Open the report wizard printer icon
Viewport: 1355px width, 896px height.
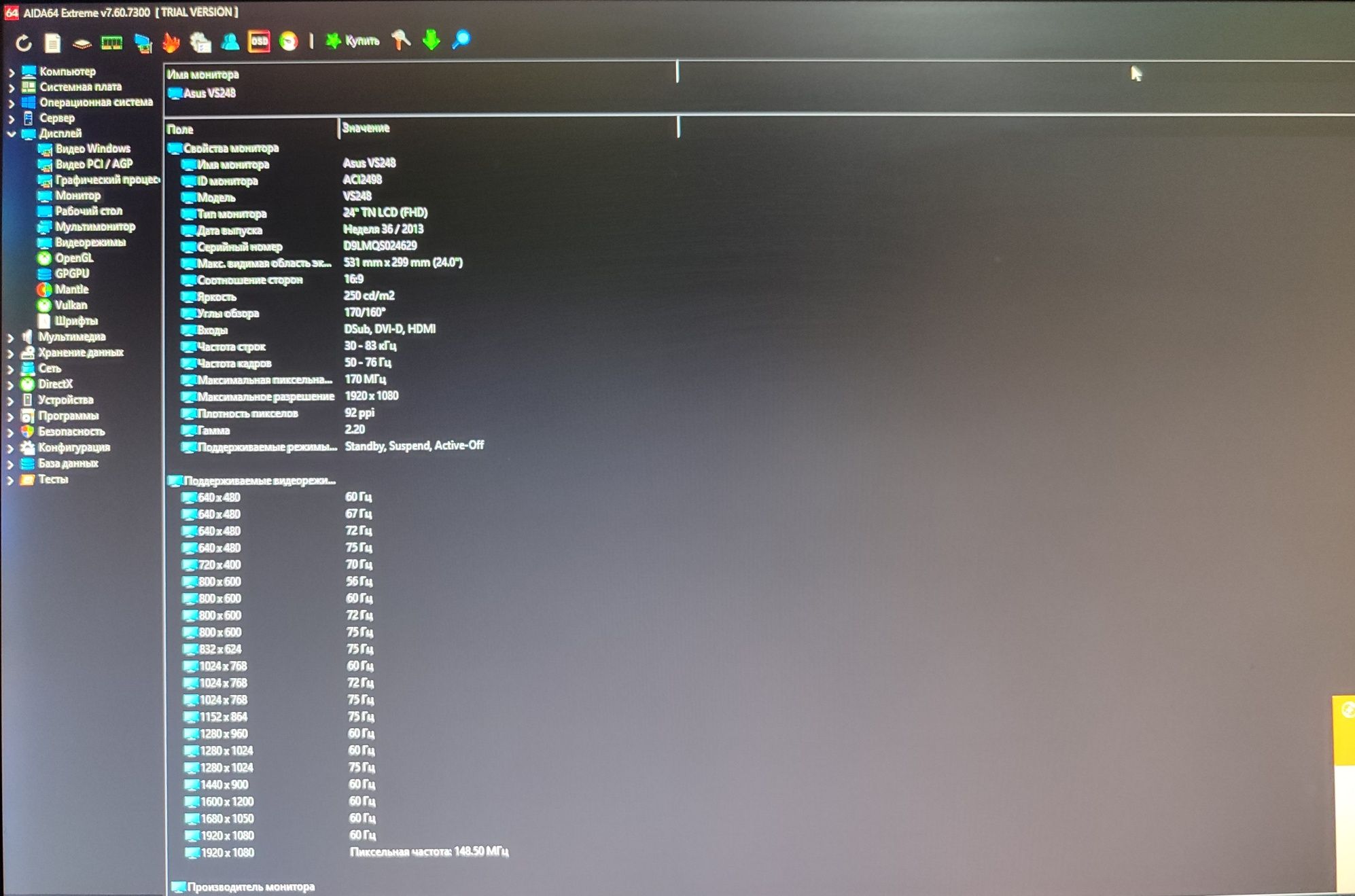(x=201, y=42)
